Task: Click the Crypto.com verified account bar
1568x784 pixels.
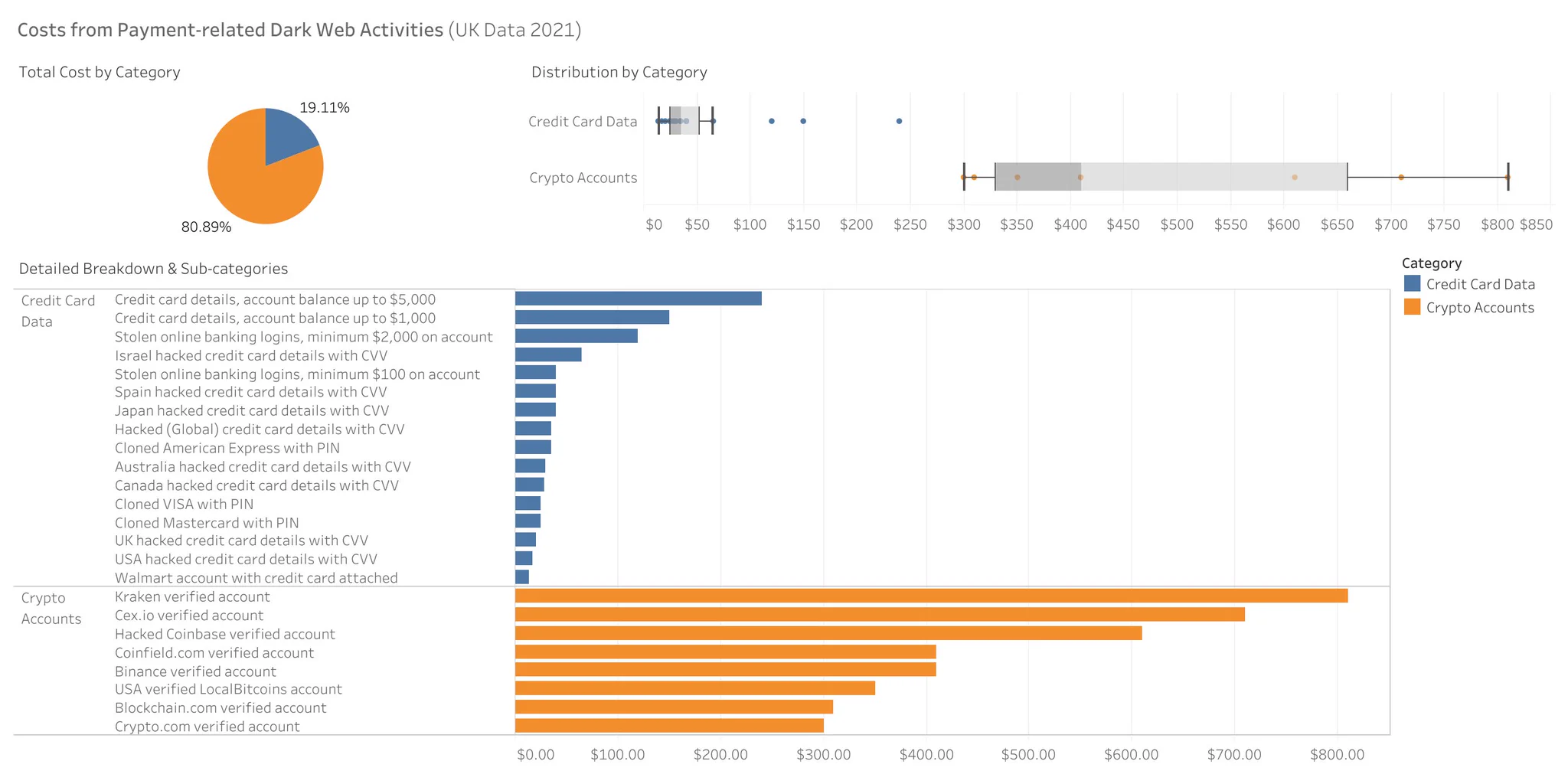Action: point(669,725)
